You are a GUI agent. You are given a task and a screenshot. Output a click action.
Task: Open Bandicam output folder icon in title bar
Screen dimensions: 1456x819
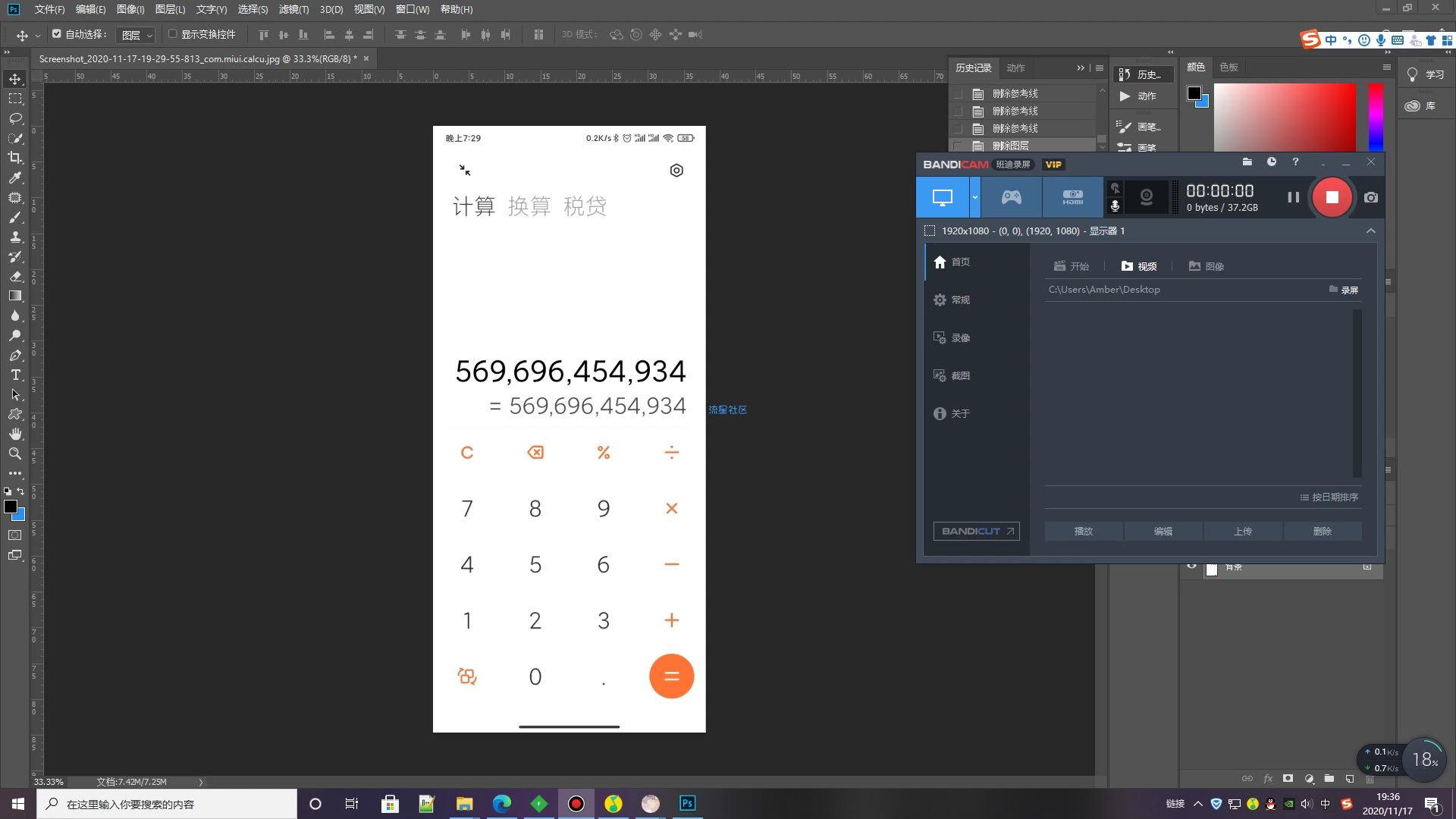1247,162
